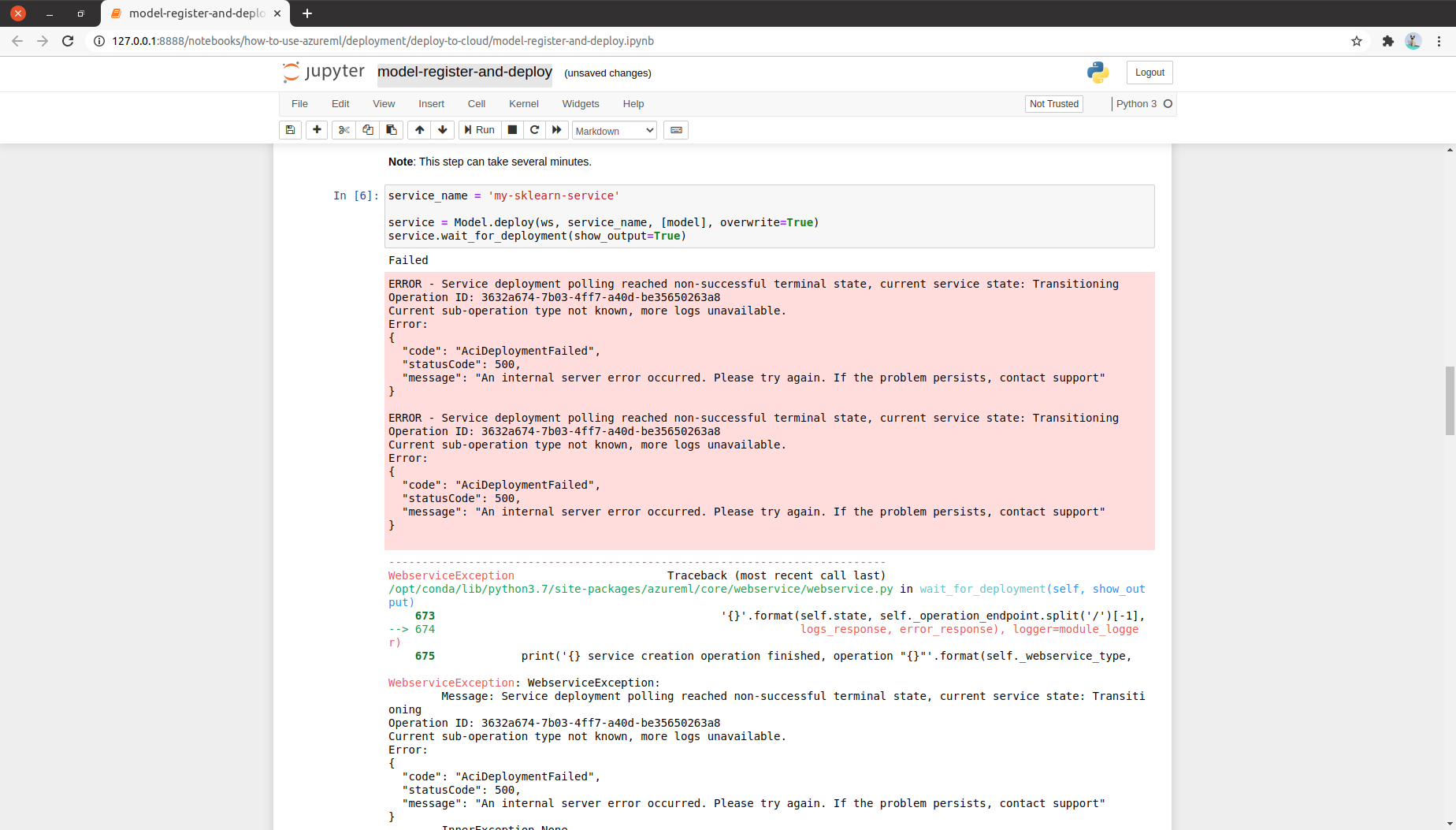
Task: Click the Logout button
Action: 1150,72
